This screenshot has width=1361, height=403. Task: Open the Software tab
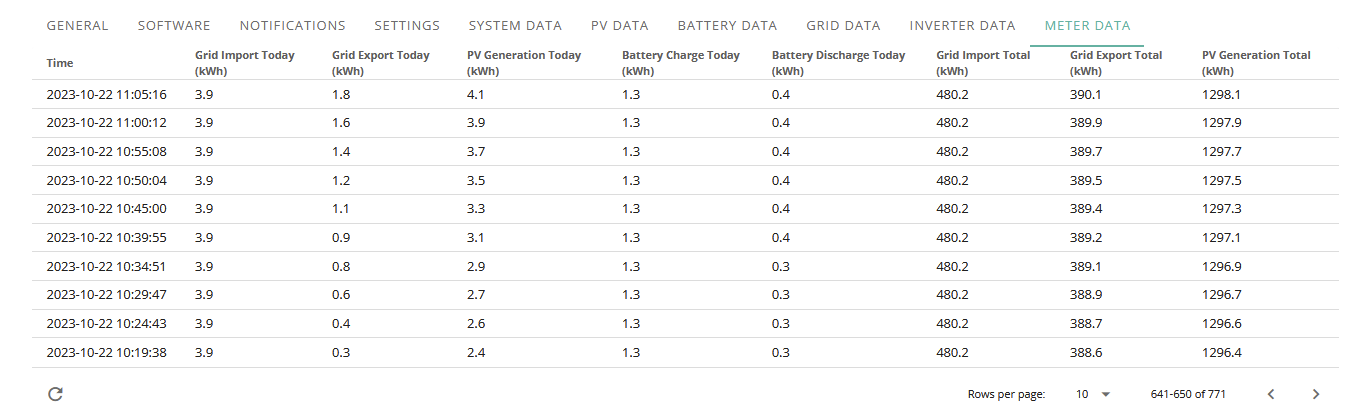174,25
